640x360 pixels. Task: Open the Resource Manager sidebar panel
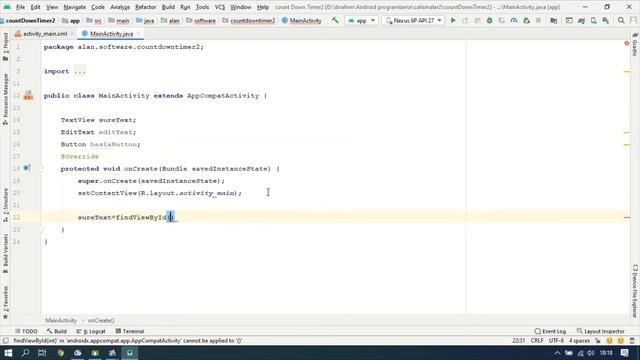point(5,99)
